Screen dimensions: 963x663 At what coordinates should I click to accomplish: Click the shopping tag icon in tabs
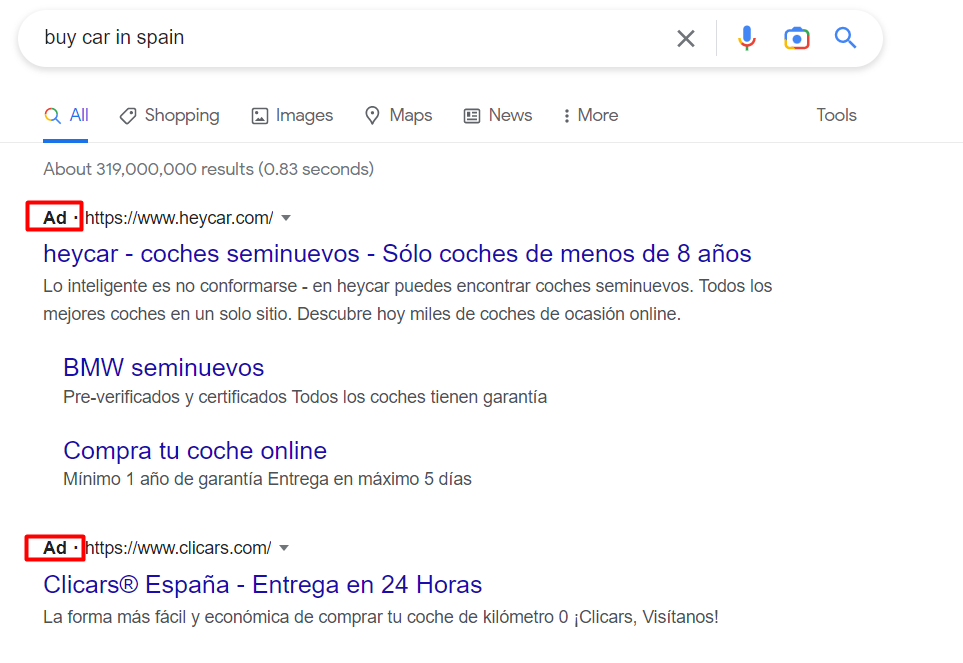pos(128,115)
